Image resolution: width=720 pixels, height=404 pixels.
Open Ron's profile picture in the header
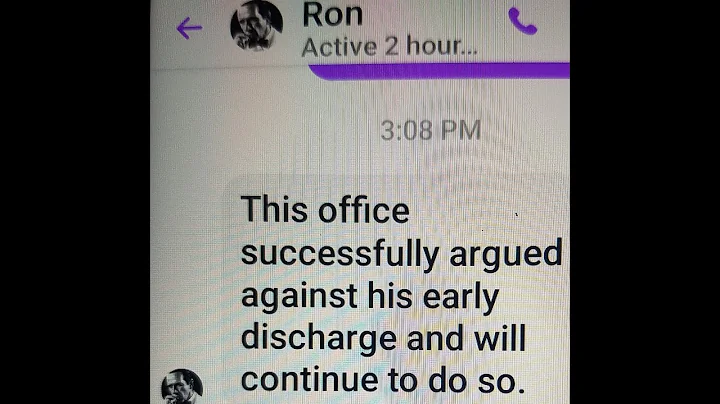pos(256,25)
